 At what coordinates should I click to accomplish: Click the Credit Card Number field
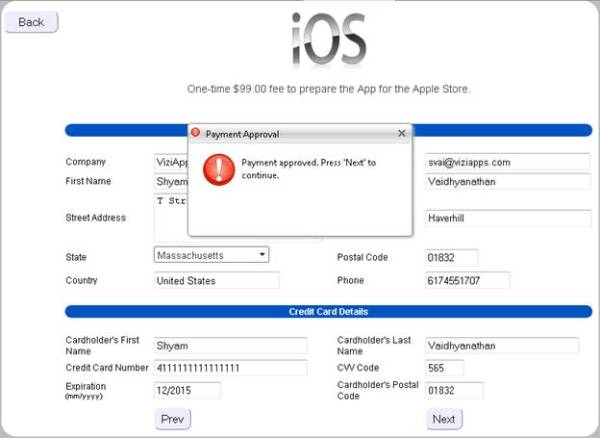tap(230, 368)
